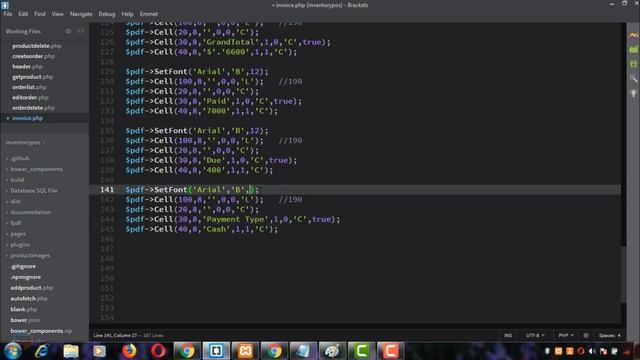Click the volume speaker tray icon

[592, 351]
